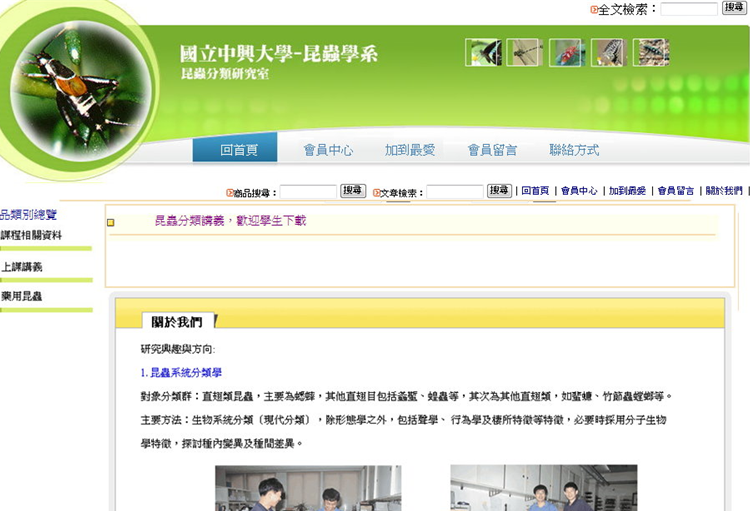Viewport: 750px width, 511px height.
Task: Click the butterfly thumbnail in header
Action: coord(483,52)
